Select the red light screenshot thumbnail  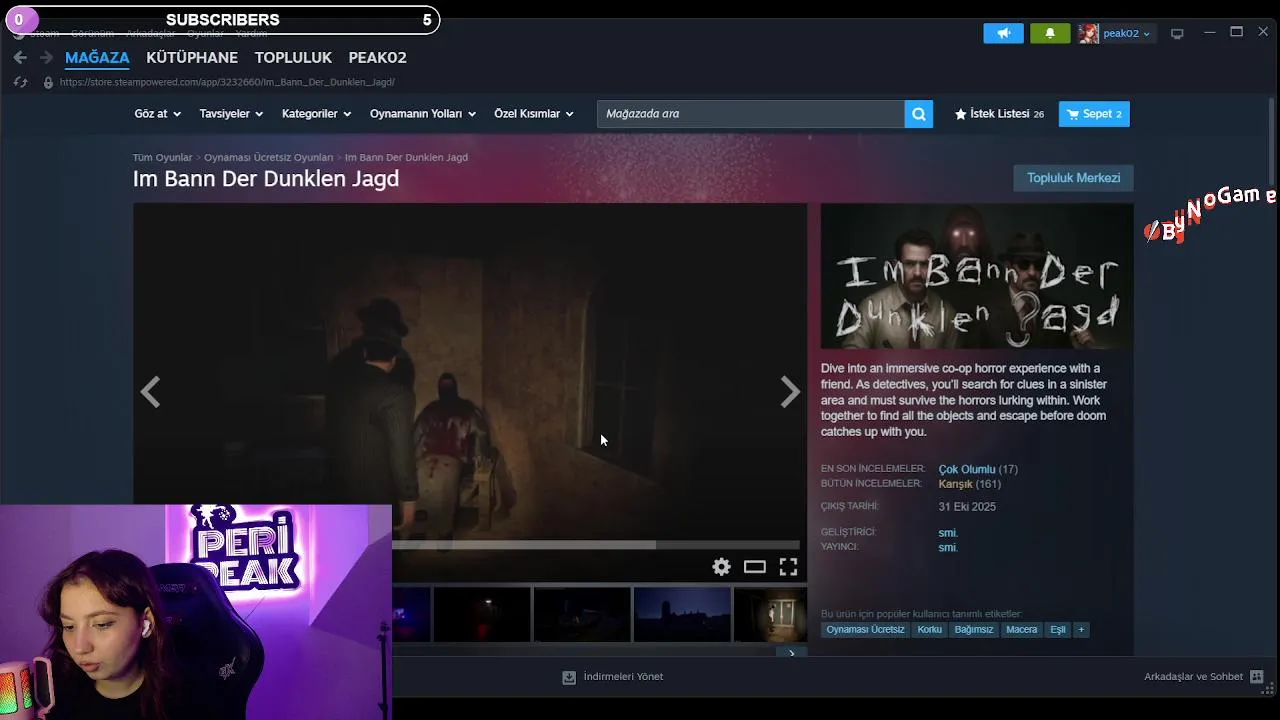481,614
